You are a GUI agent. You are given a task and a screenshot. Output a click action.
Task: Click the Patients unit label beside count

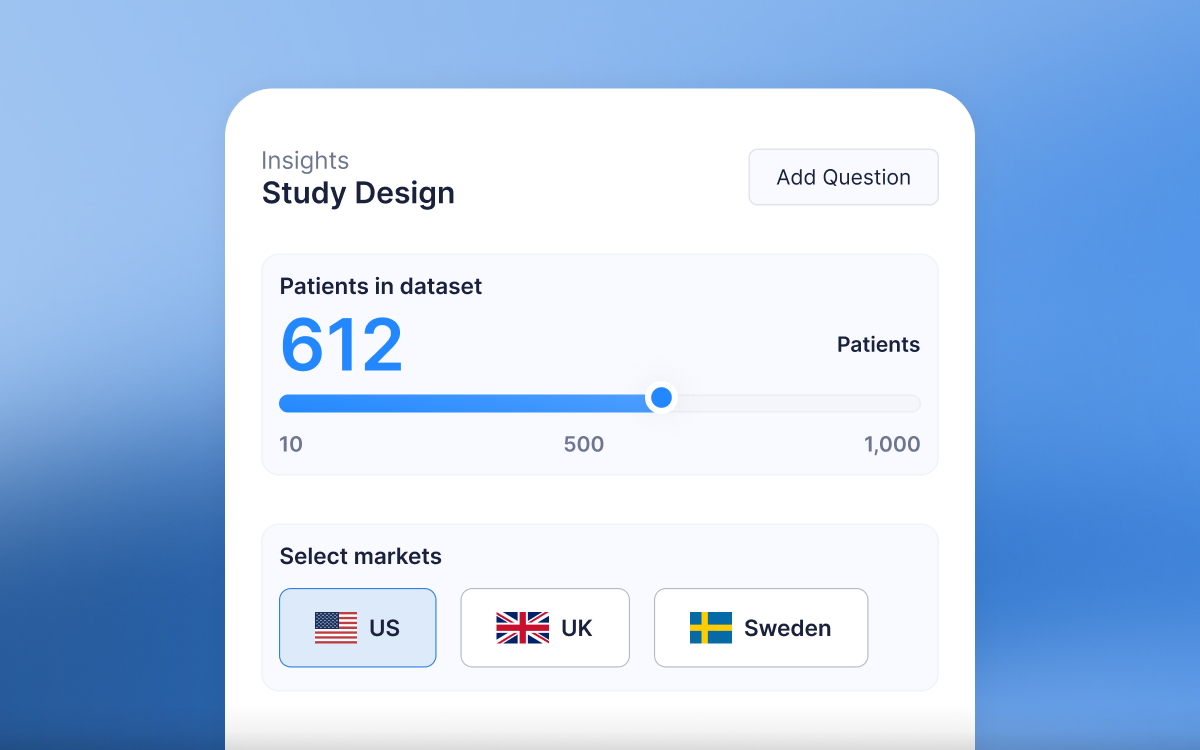pyautogui.click(x=878, y=345)
